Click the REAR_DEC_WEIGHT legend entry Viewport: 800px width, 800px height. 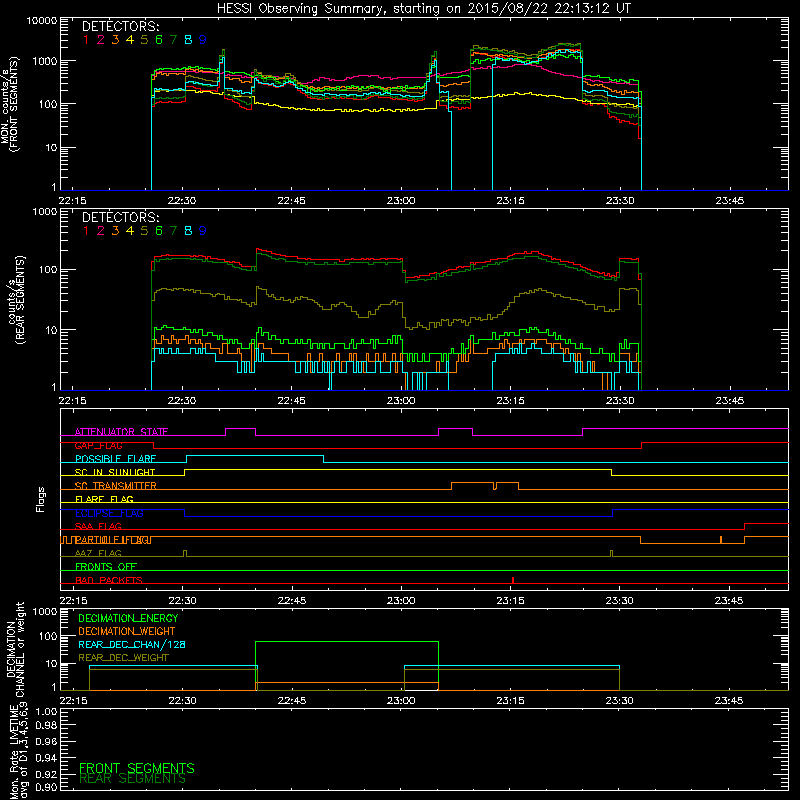[123, 658]
